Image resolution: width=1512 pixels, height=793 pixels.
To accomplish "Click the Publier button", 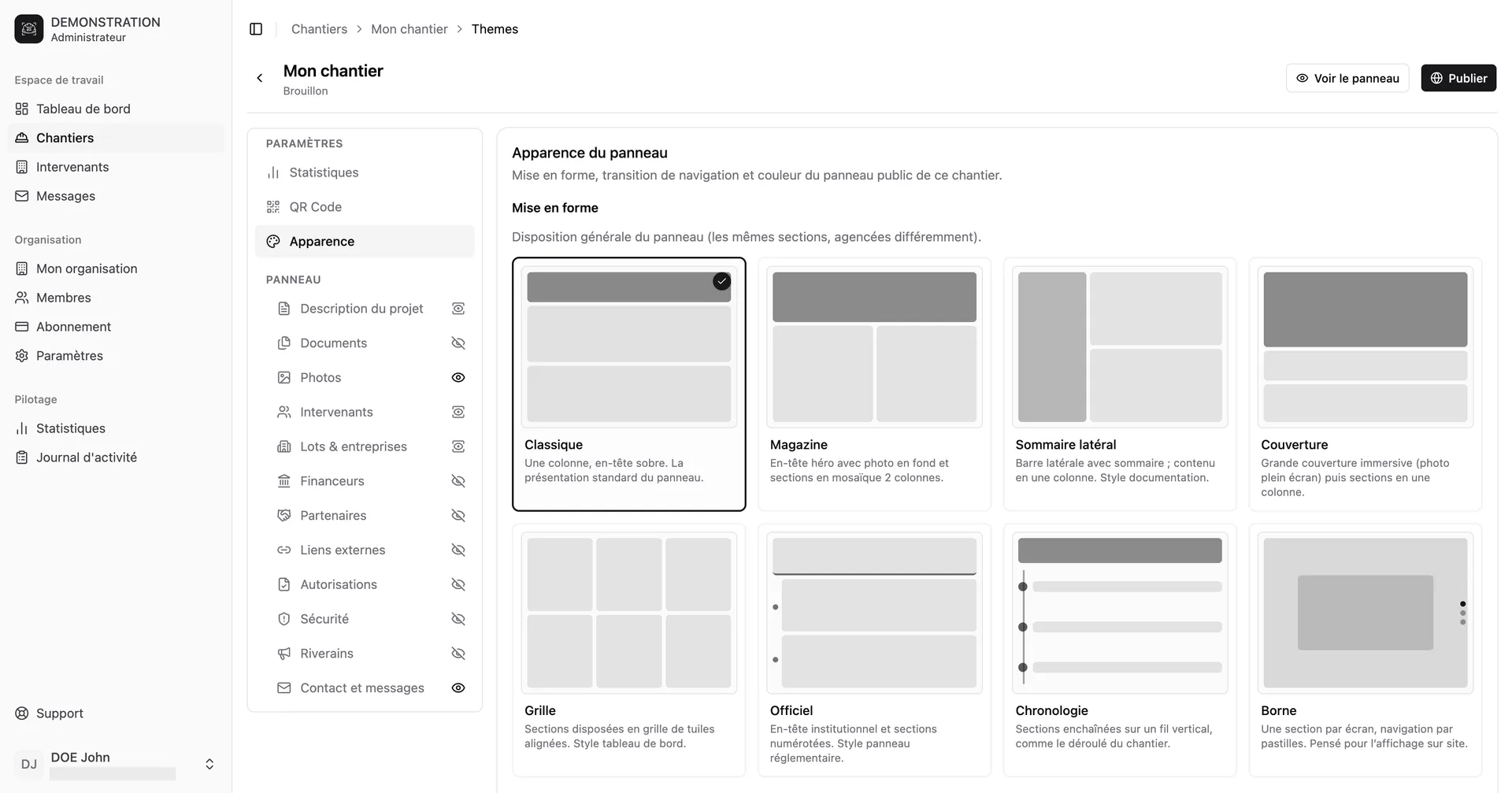I will (1458, 78).
